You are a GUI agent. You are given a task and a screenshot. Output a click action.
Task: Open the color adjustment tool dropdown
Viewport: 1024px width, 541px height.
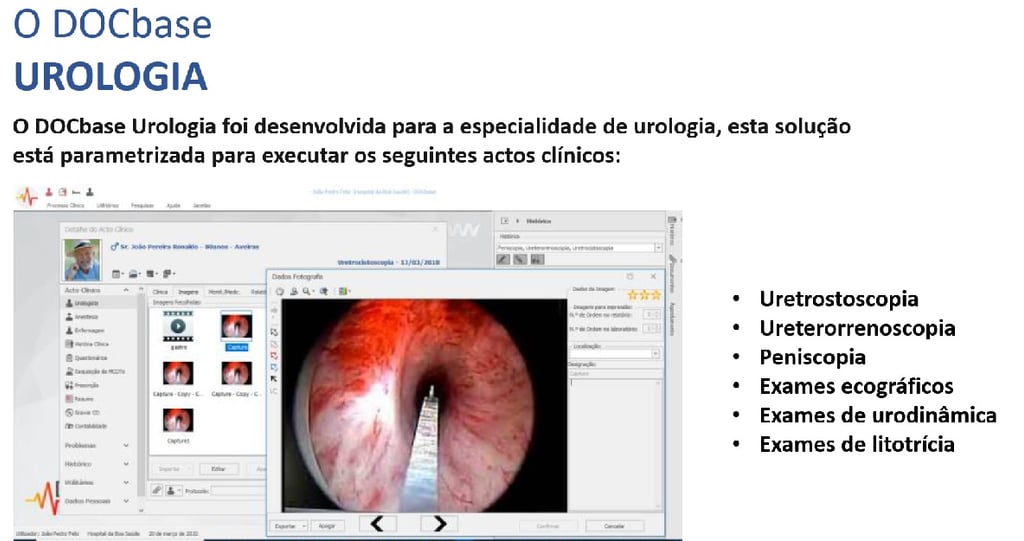[344, 291]
